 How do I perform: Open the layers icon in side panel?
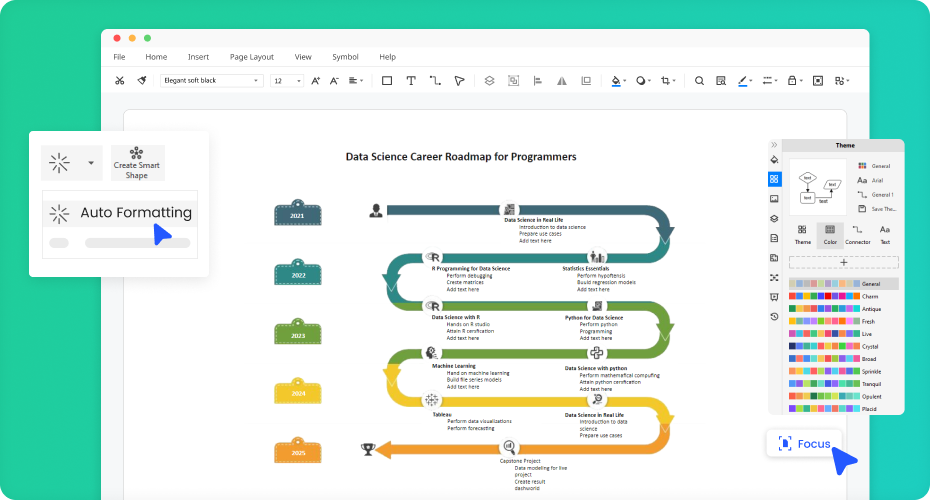pos(774,219)
